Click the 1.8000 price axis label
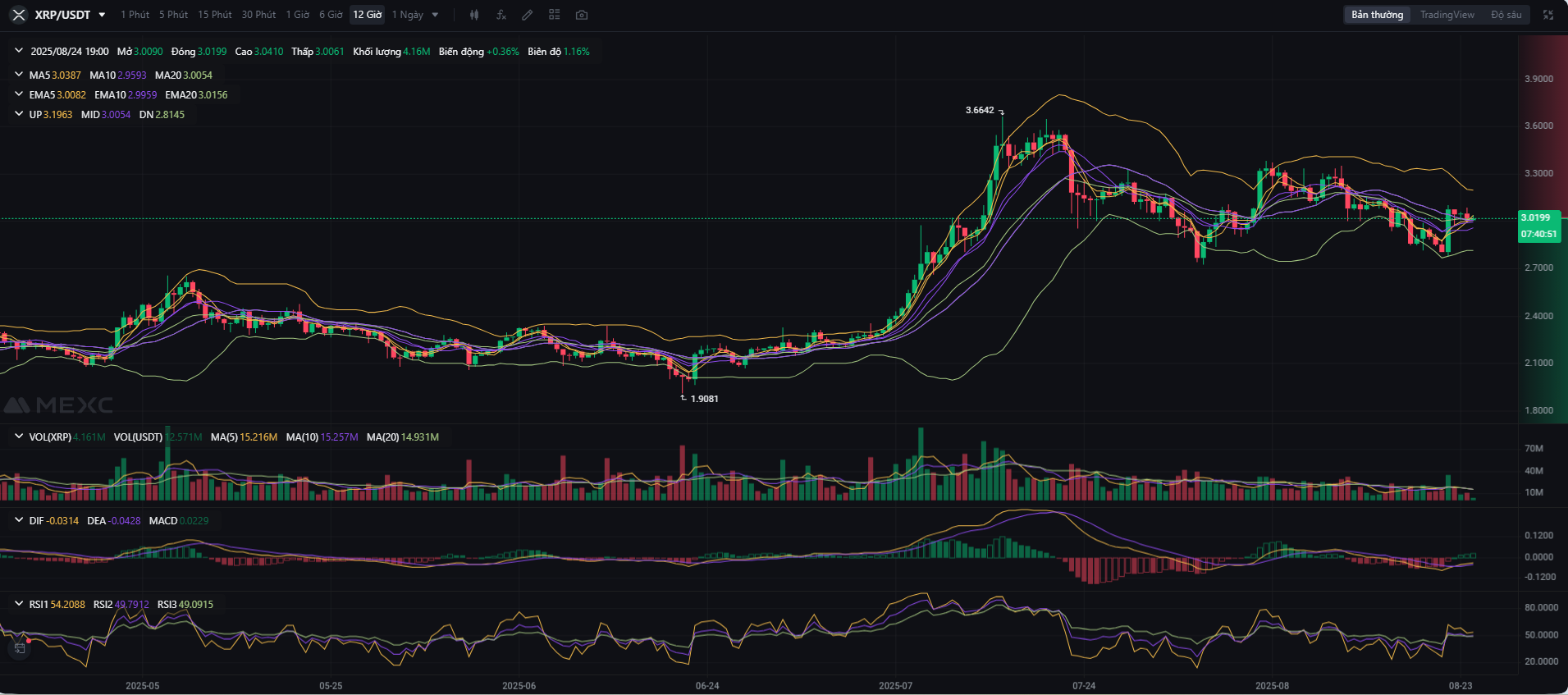 click(x=1539, y=410)
